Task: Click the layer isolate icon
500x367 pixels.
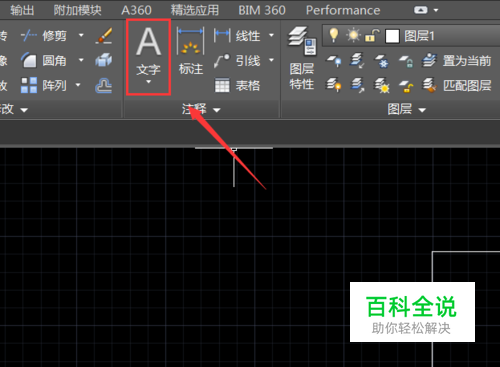Action: click(x=357, y=61)
